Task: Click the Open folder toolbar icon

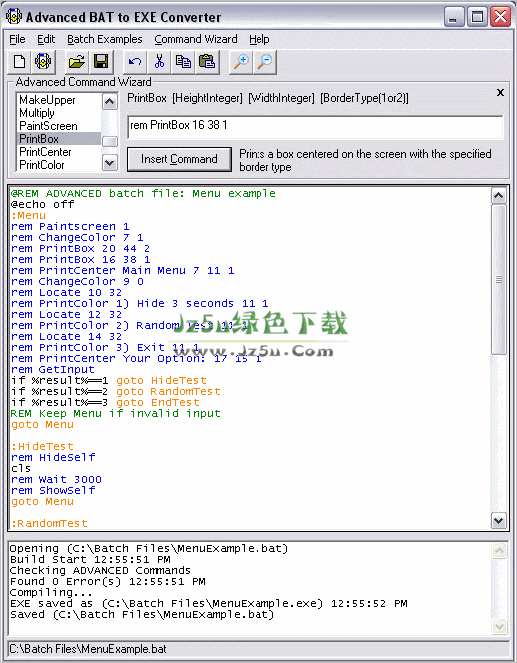Action: [x=77, y=62]
